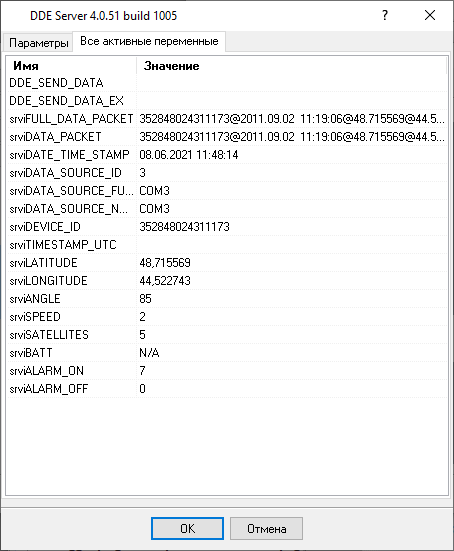Confirm with the OK button
454x551 pixels.
[187, 528]
